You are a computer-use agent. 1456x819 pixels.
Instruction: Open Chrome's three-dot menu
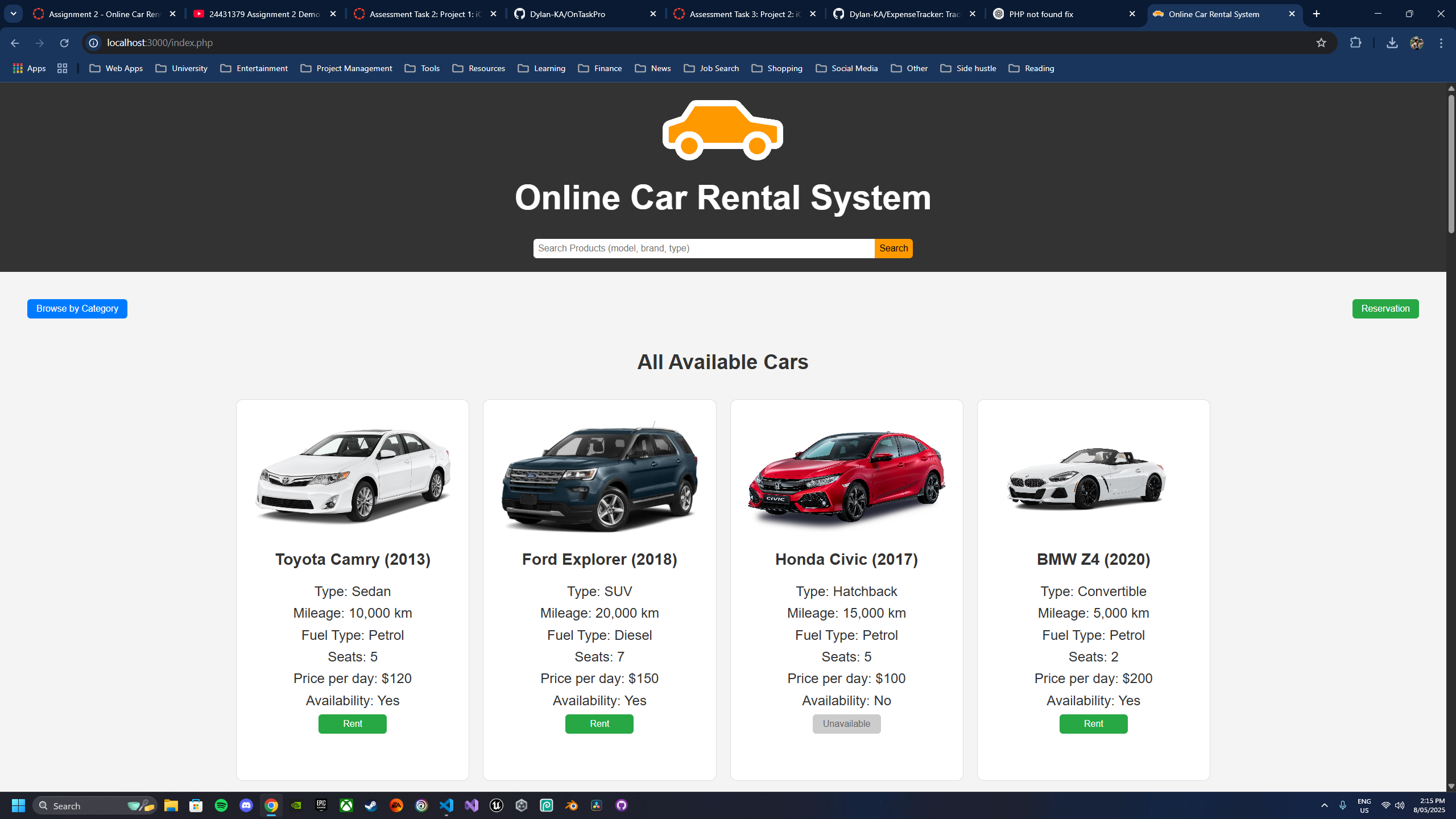pyautogui.click(x=1441, y=43)
